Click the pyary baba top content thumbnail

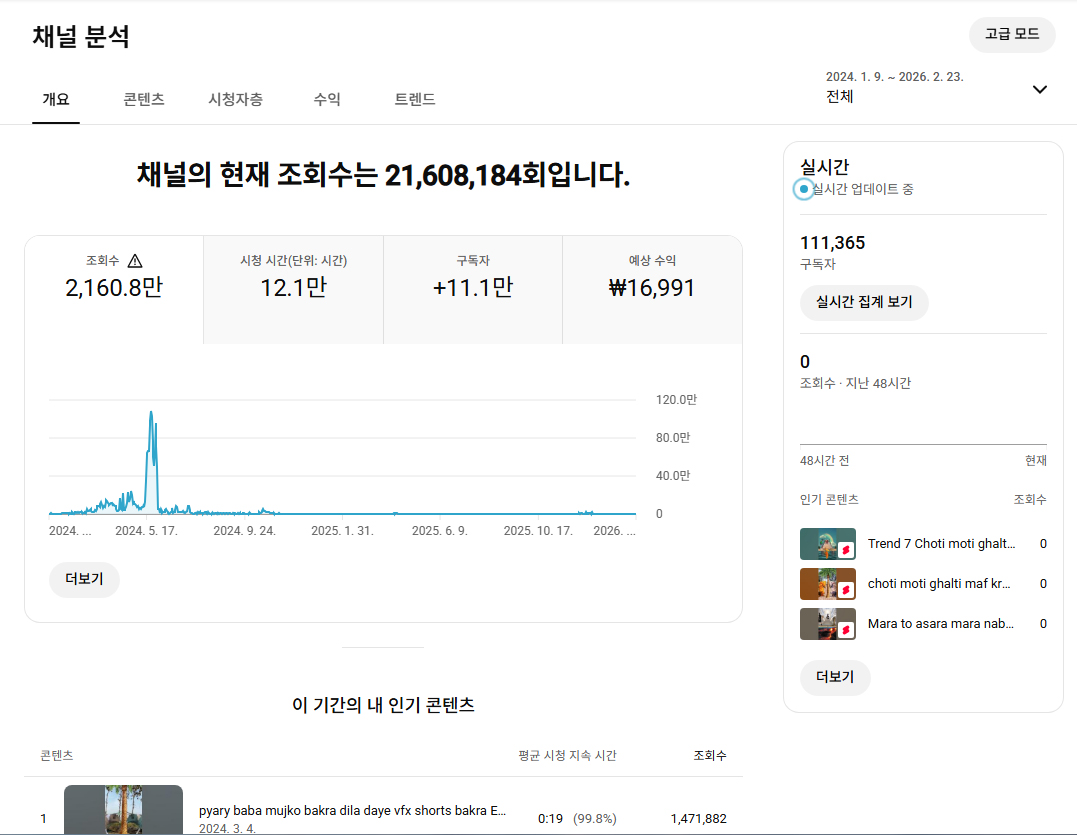[x=123, y=810]
